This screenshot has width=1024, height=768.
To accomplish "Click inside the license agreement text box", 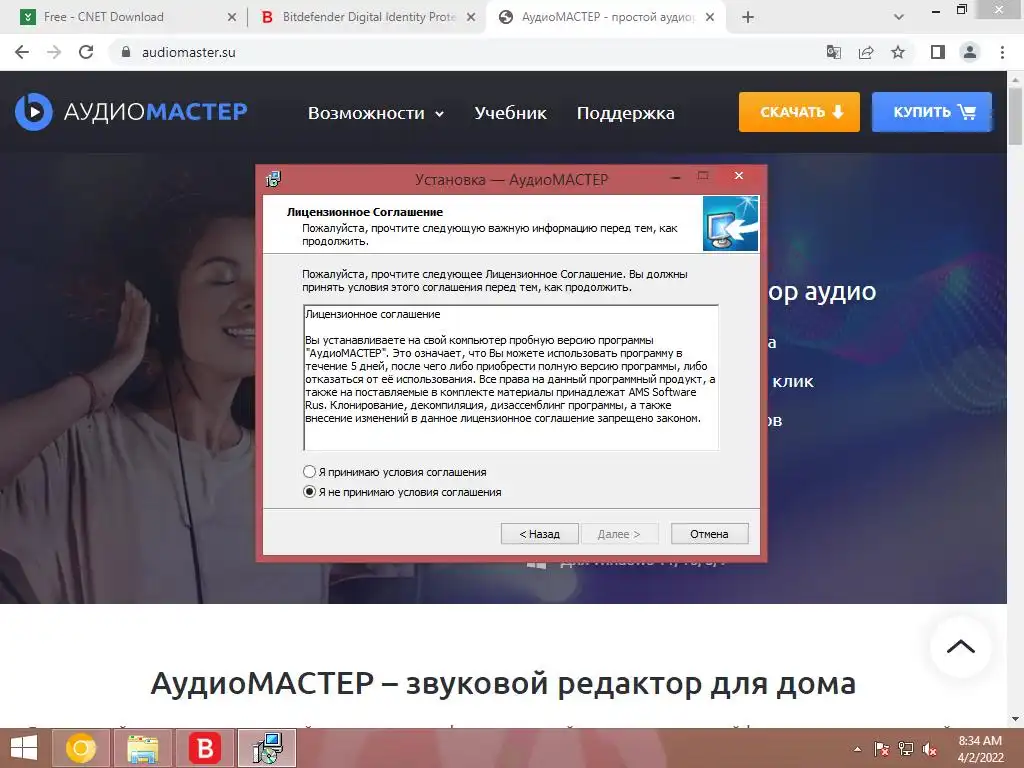I will [x=511, y=377].
